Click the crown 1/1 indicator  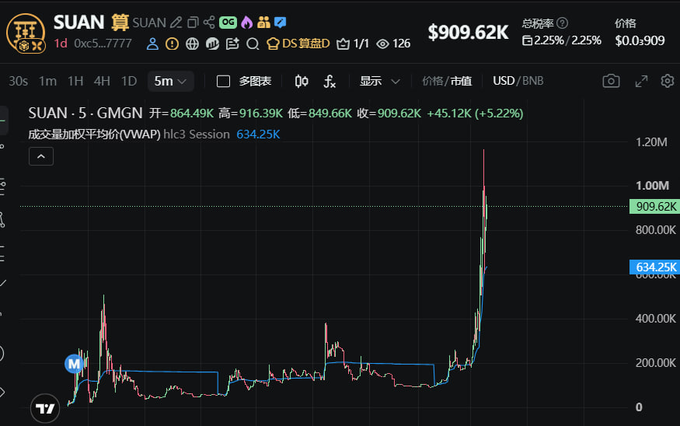coord(353,44)
